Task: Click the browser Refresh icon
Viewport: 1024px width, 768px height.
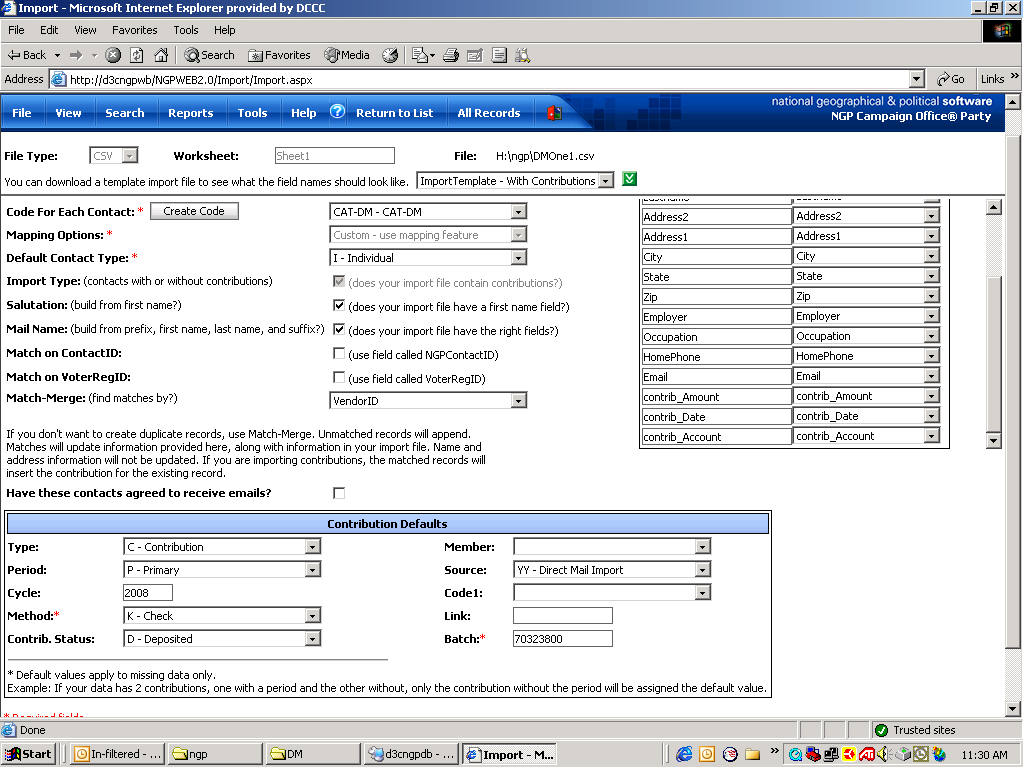Action: [137, 55]
